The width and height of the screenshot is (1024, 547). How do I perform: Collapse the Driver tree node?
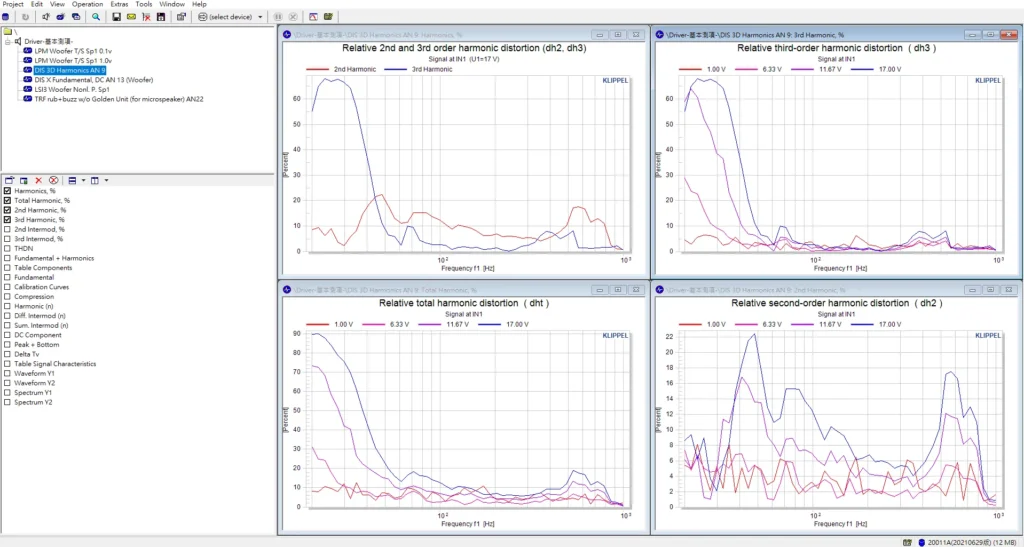[7, 41]
